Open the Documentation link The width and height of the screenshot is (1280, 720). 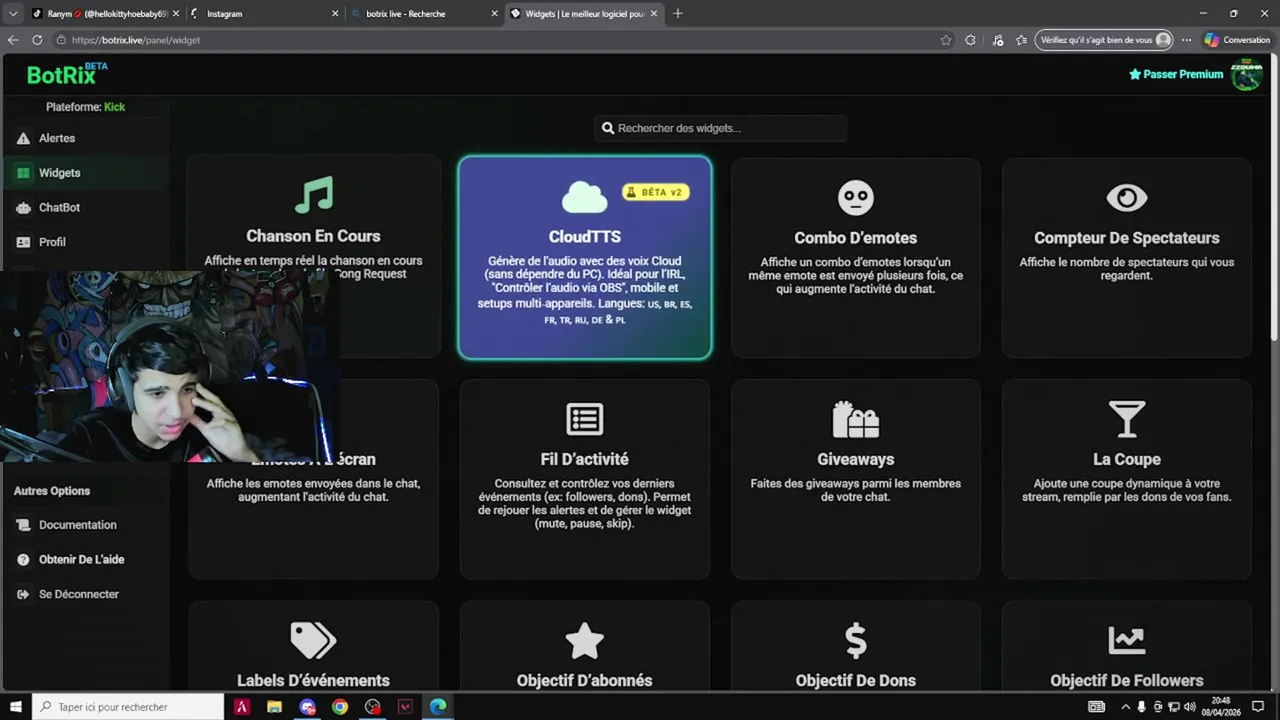(x=78, y=525)
